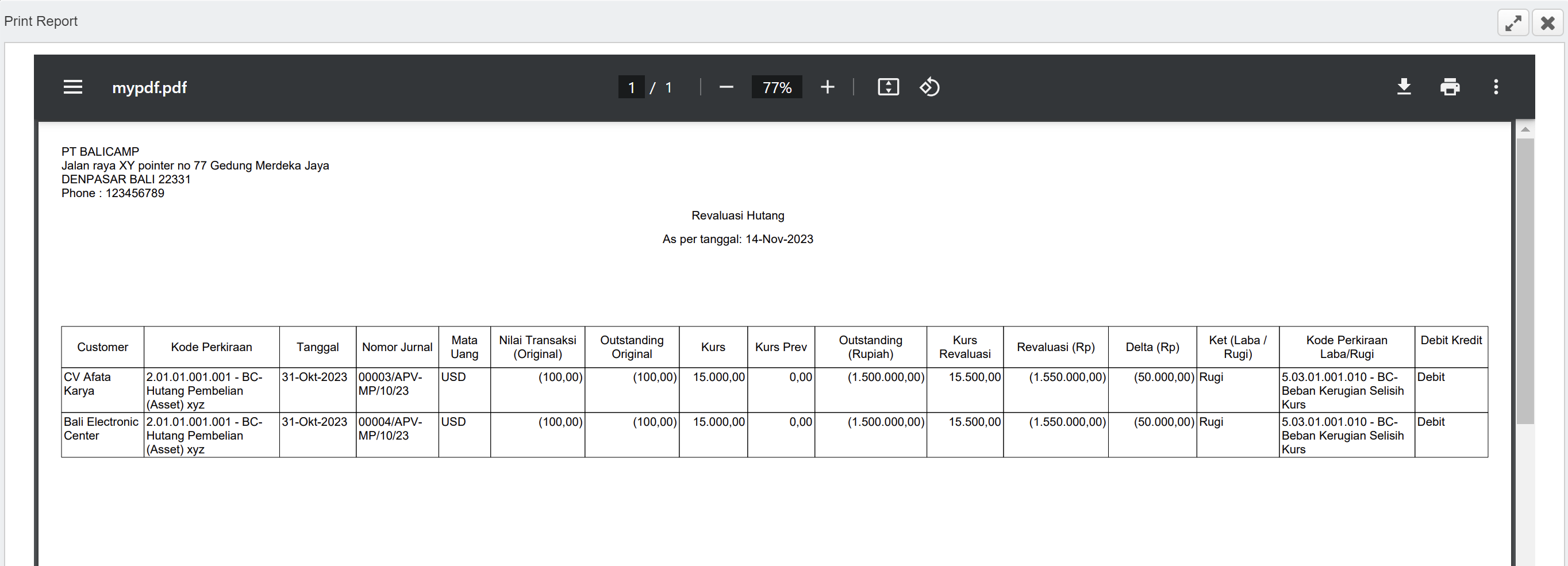Click the Revaluasi Hutang report title
The image size is (1568, 566).
tap(738, 215)
